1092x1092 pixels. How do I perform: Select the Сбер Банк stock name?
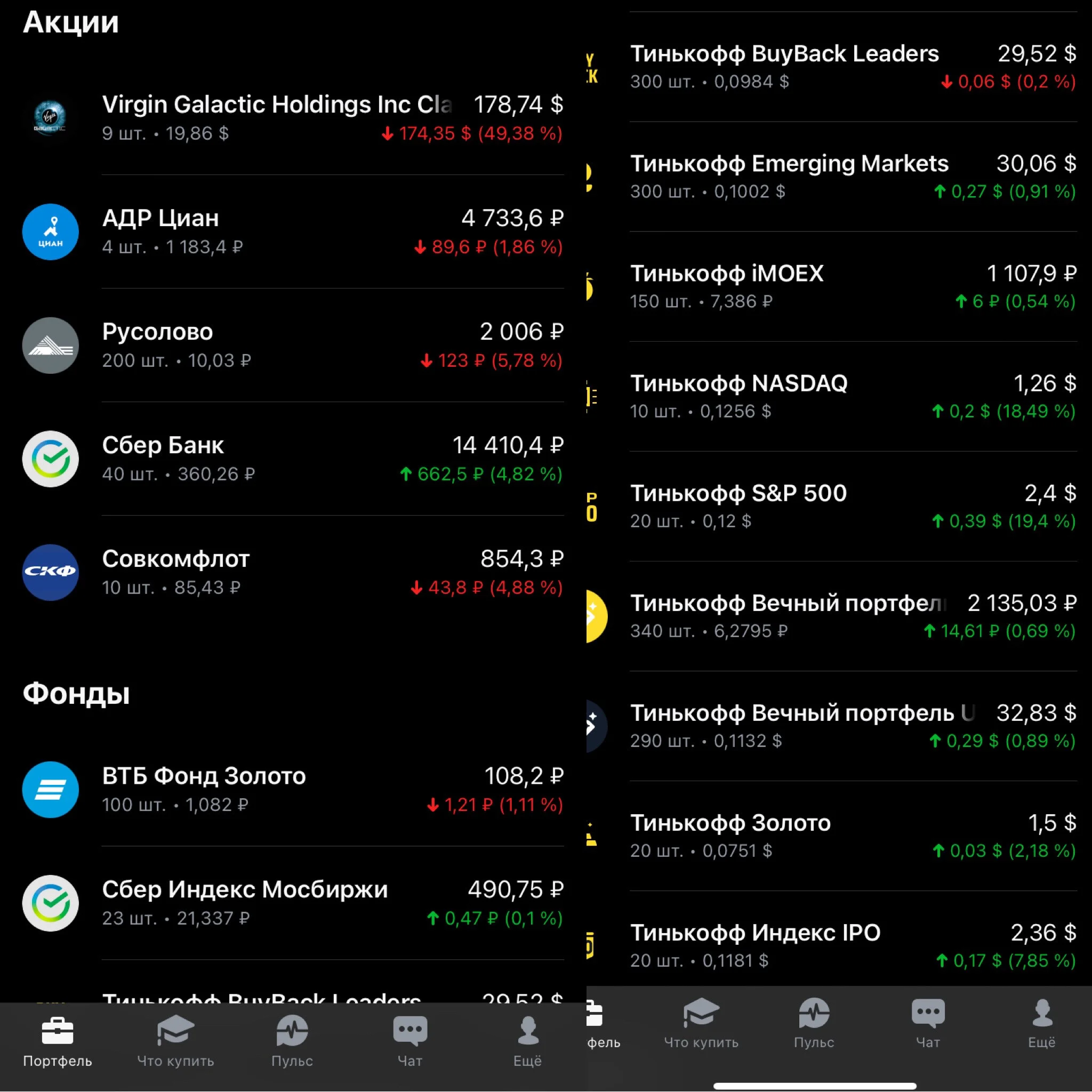[x=163, y=445]
